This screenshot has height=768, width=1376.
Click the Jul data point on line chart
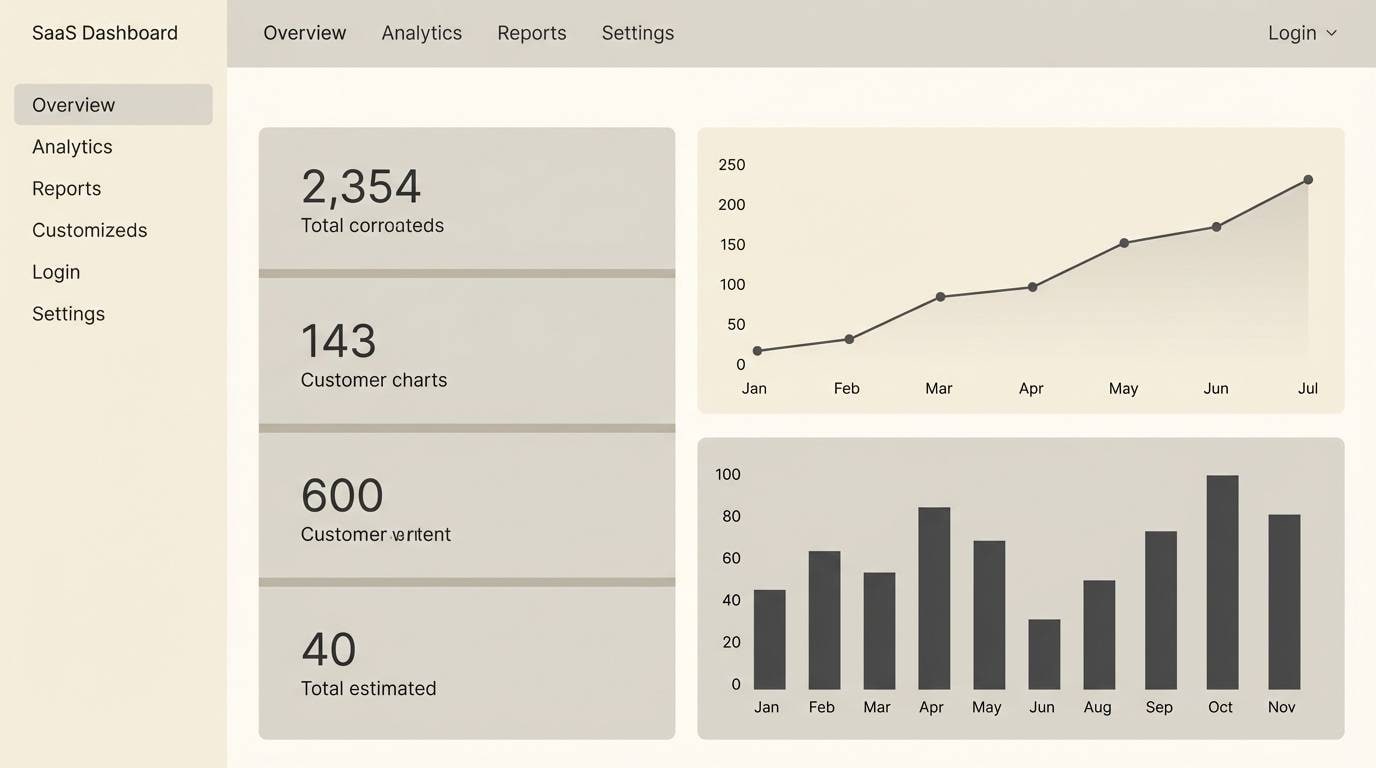point(1308,180)
